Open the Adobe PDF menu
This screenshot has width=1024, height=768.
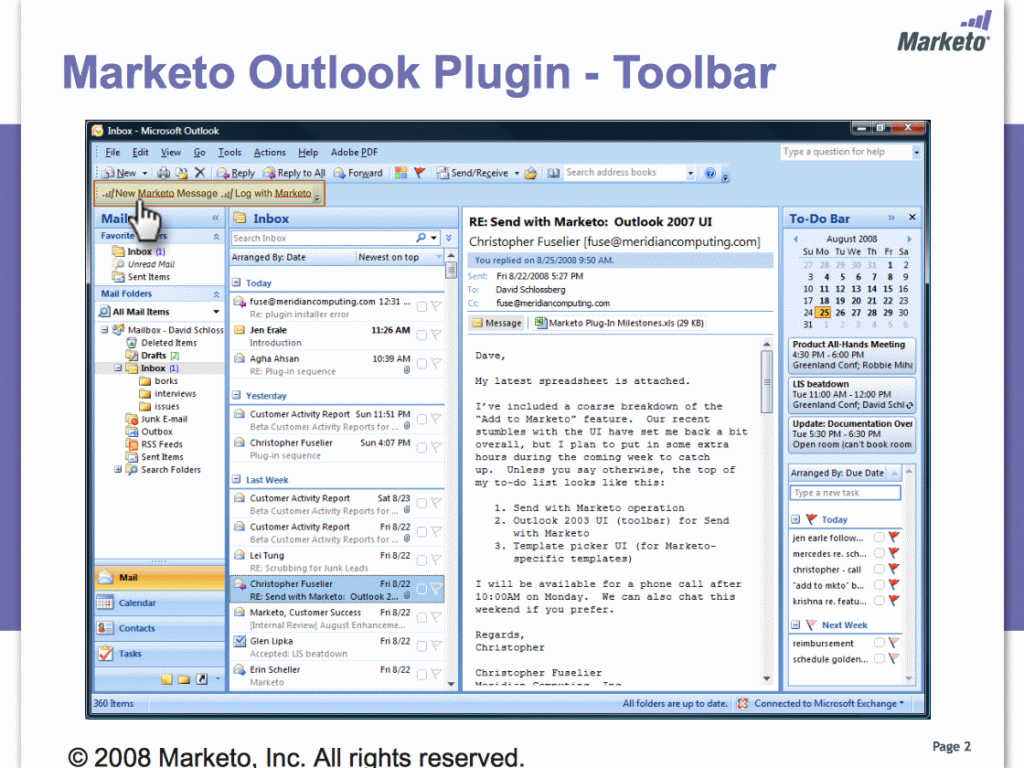pyautogui.click(x=354, y=152)
